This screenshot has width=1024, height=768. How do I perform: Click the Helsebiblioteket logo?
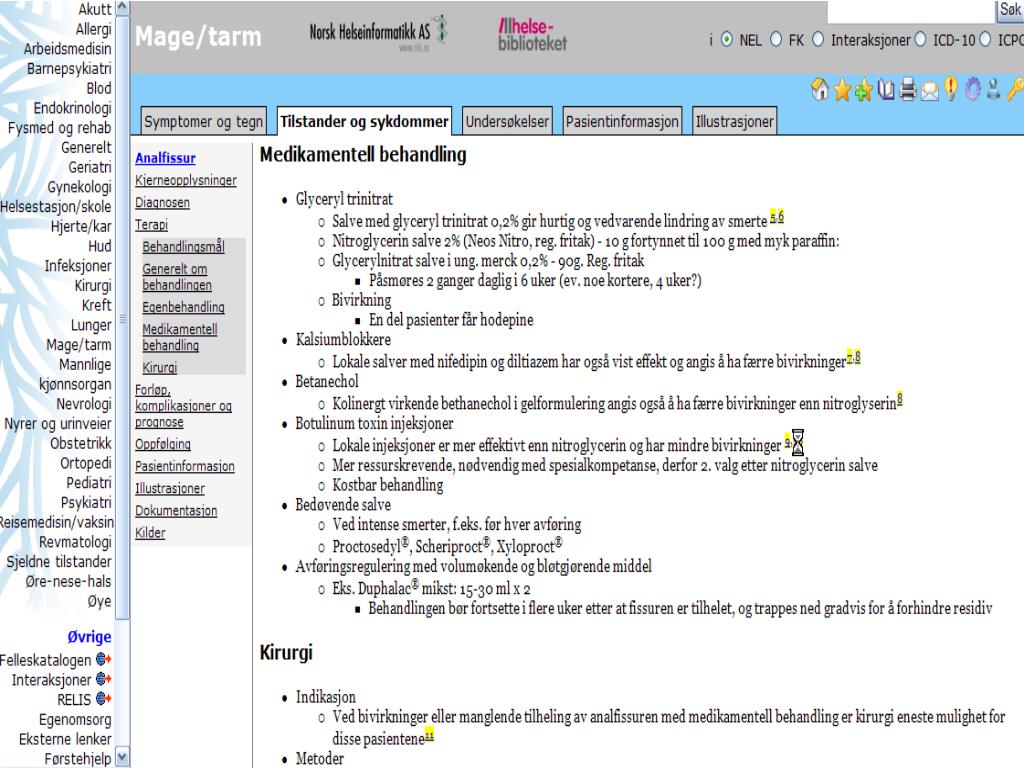[532, 34]
